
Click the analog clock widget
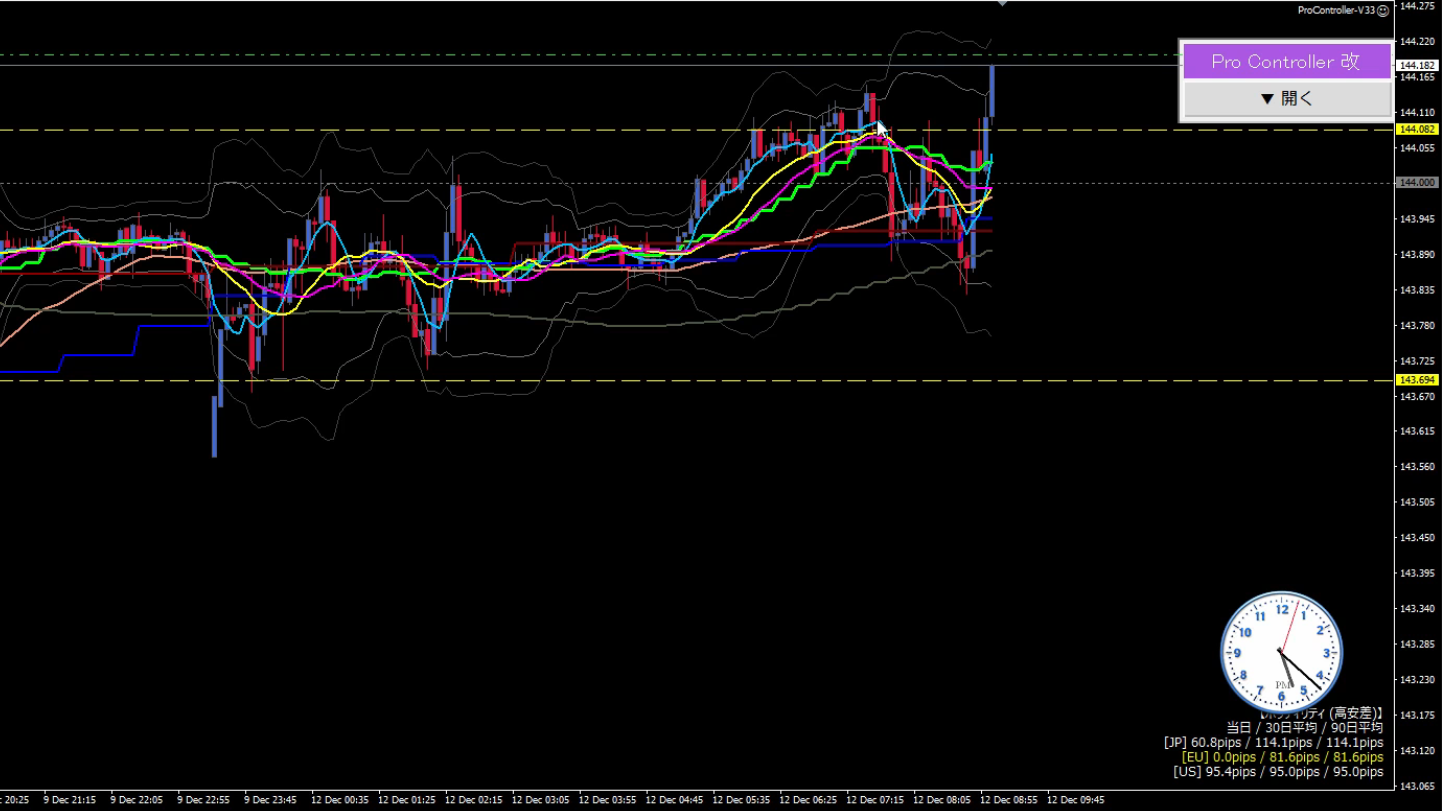coord(1281,652)
